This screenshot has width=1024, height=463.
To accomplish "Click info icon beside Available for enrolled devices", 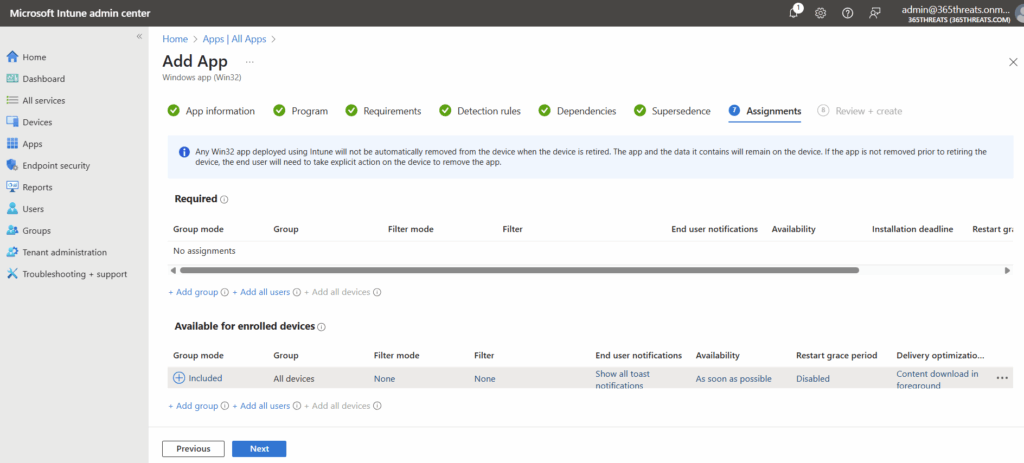I will tap(321, 327).
